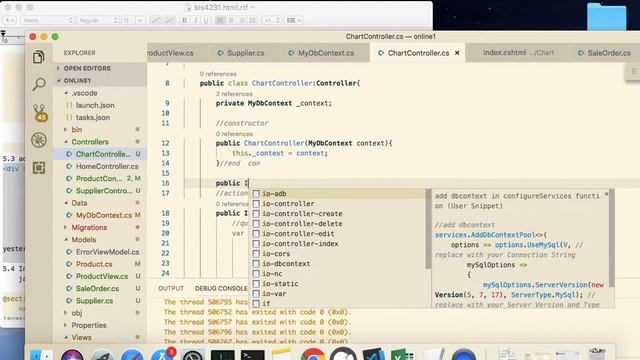Screen dimensions: 640x360
Task: Switch to the Index.cshtml editor tab
Action: (x=518, y=53)
